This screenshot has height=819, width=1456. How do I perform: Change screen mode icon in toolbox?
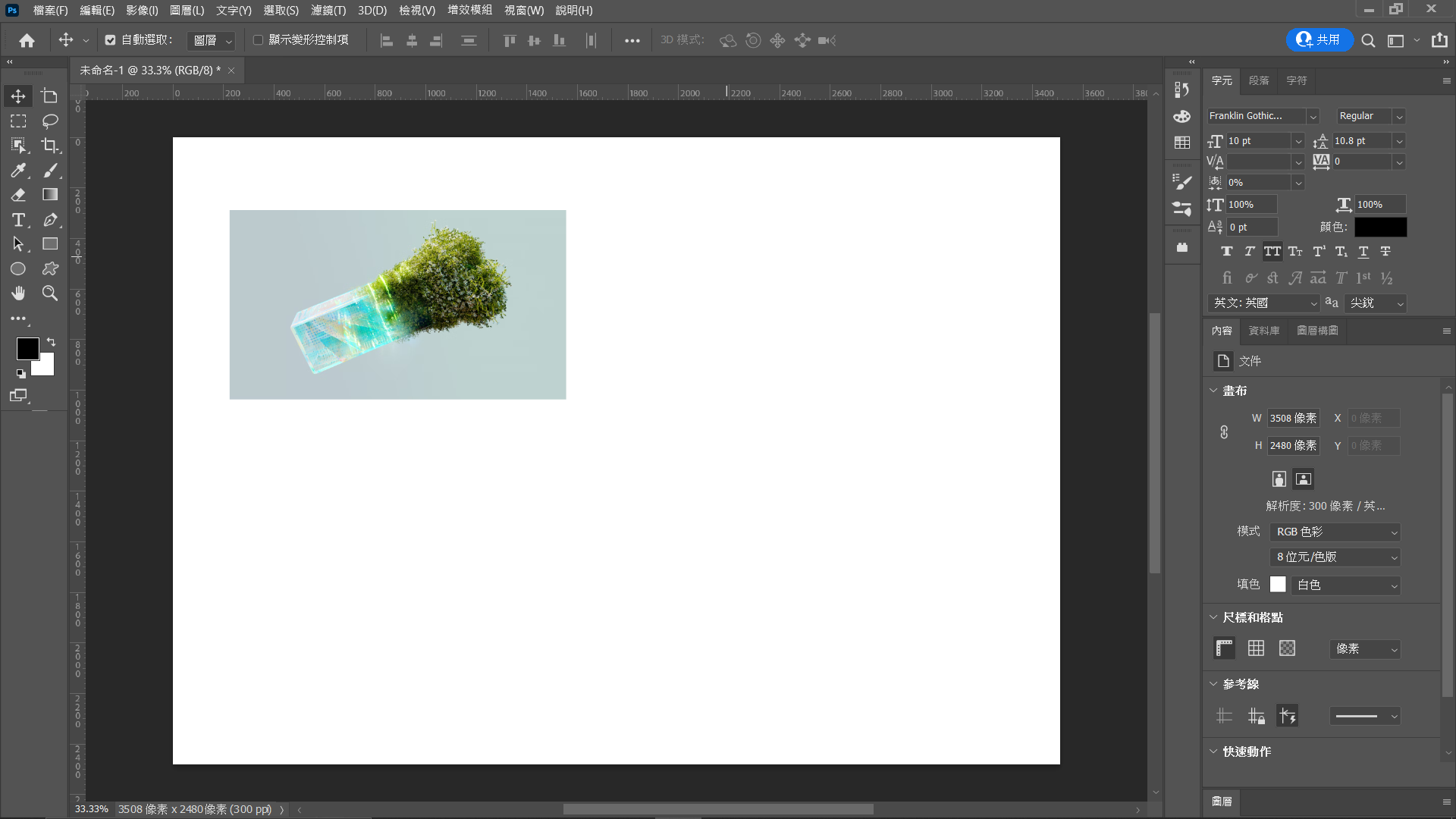point(18,396)
